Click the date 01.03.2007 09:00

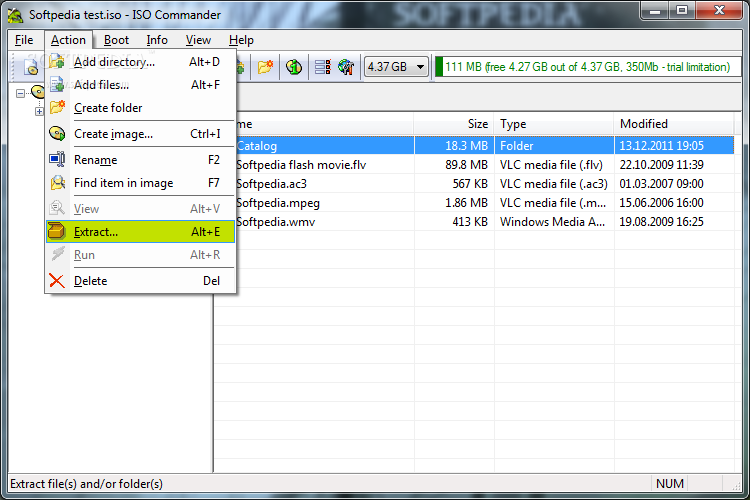tap(661, 184)
